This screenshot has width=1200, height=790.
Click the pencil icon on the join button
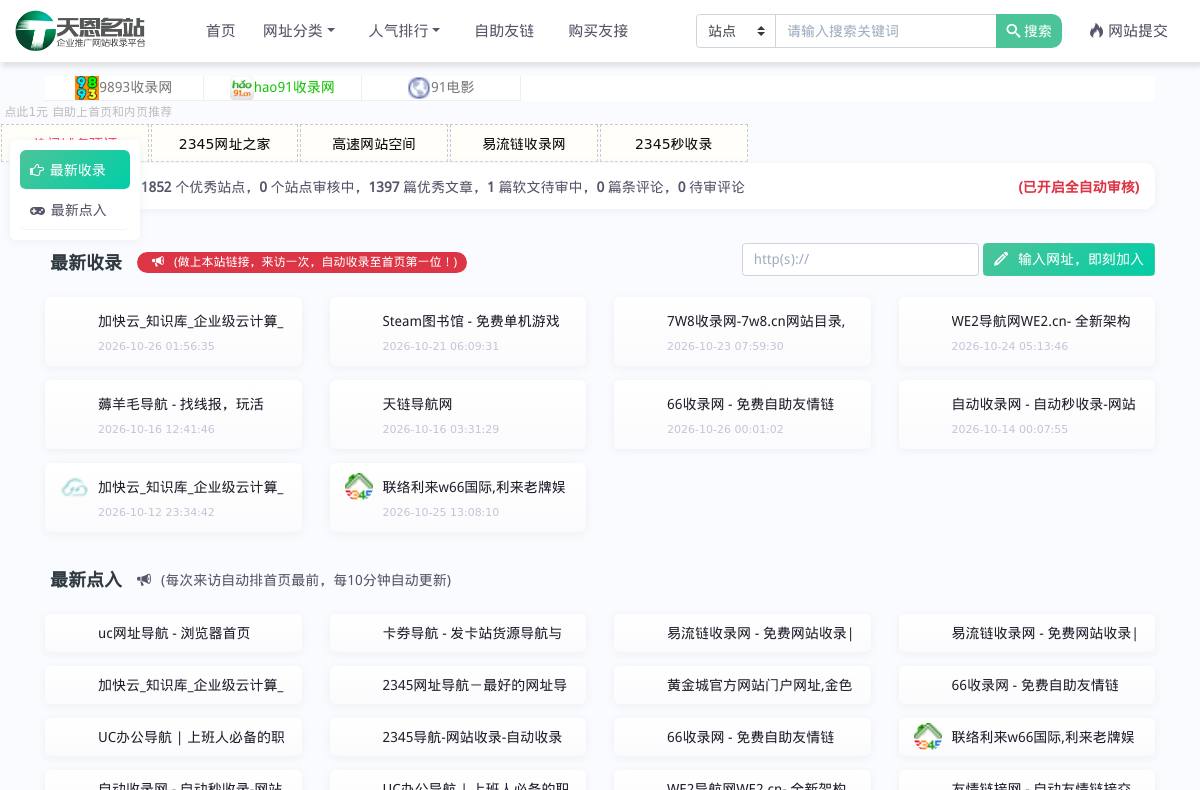coord(1001,259)
